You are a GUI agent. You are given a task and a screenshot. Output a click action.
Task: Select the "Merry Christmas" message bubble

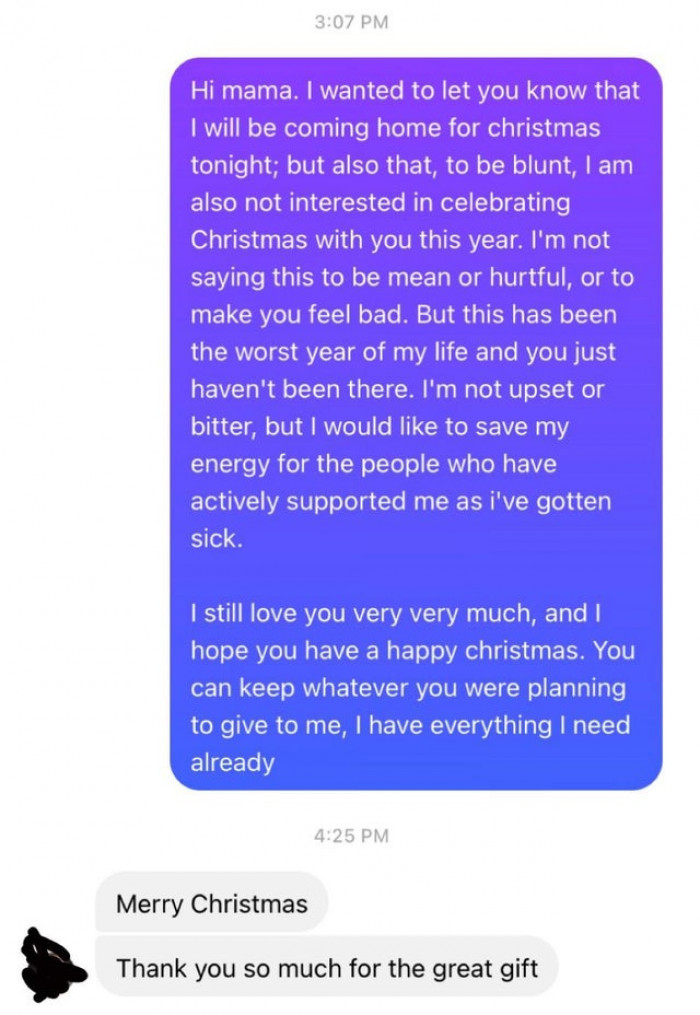212,905
